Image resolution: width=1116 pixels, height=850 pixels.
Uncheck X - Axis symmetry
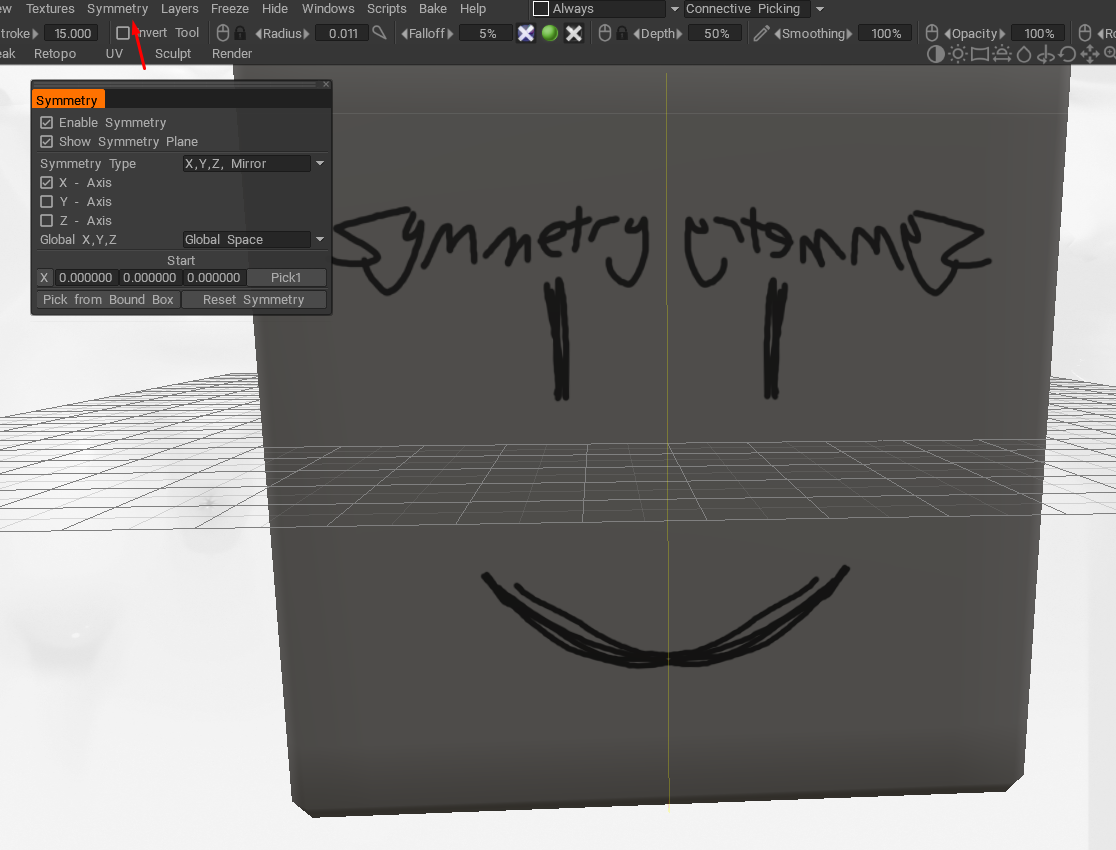pos(46,182)
